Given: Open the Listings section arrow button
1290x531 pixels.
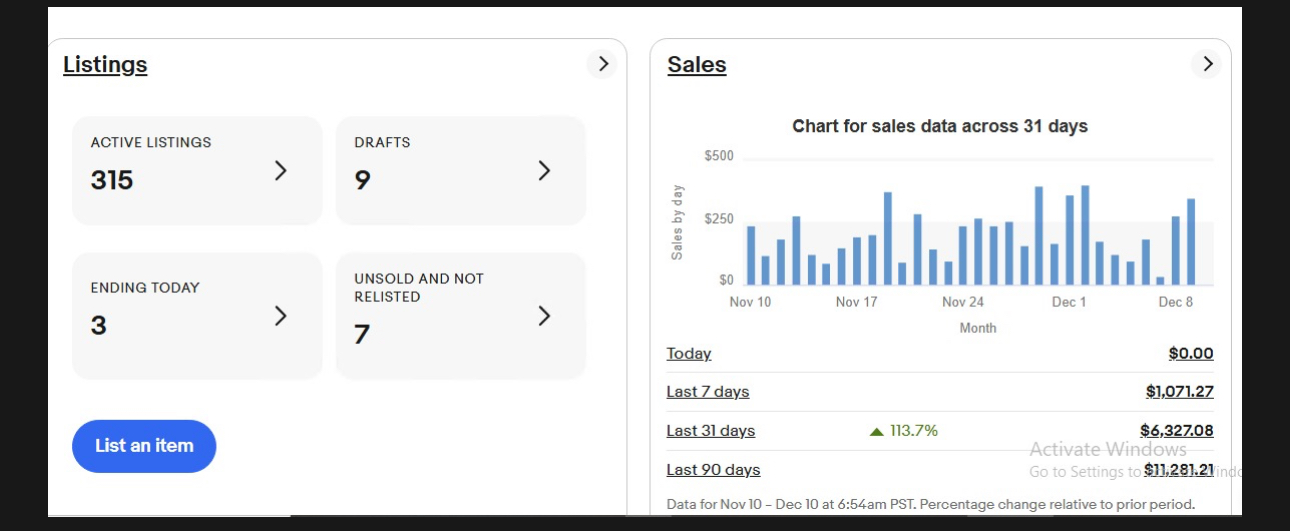Looking at the screenshot, I should pyautogui.click(x=602, y=64).
